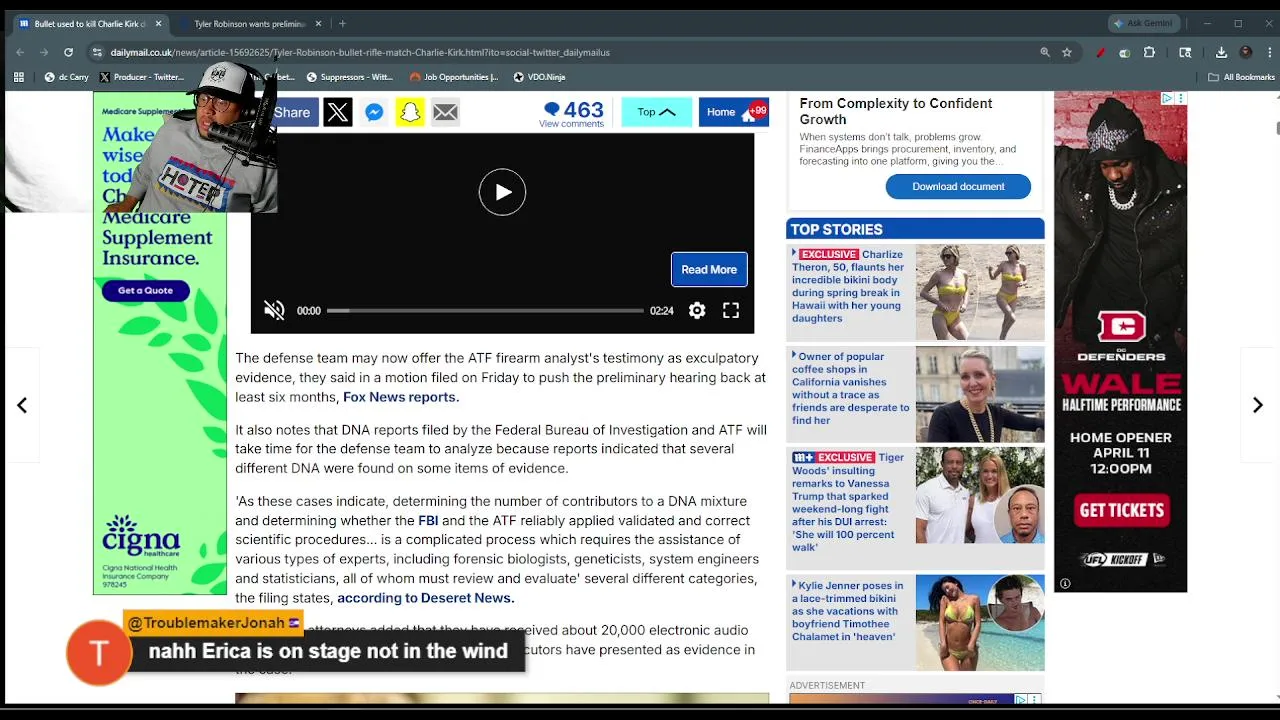Click the address bar URL field

pos(560,52)
